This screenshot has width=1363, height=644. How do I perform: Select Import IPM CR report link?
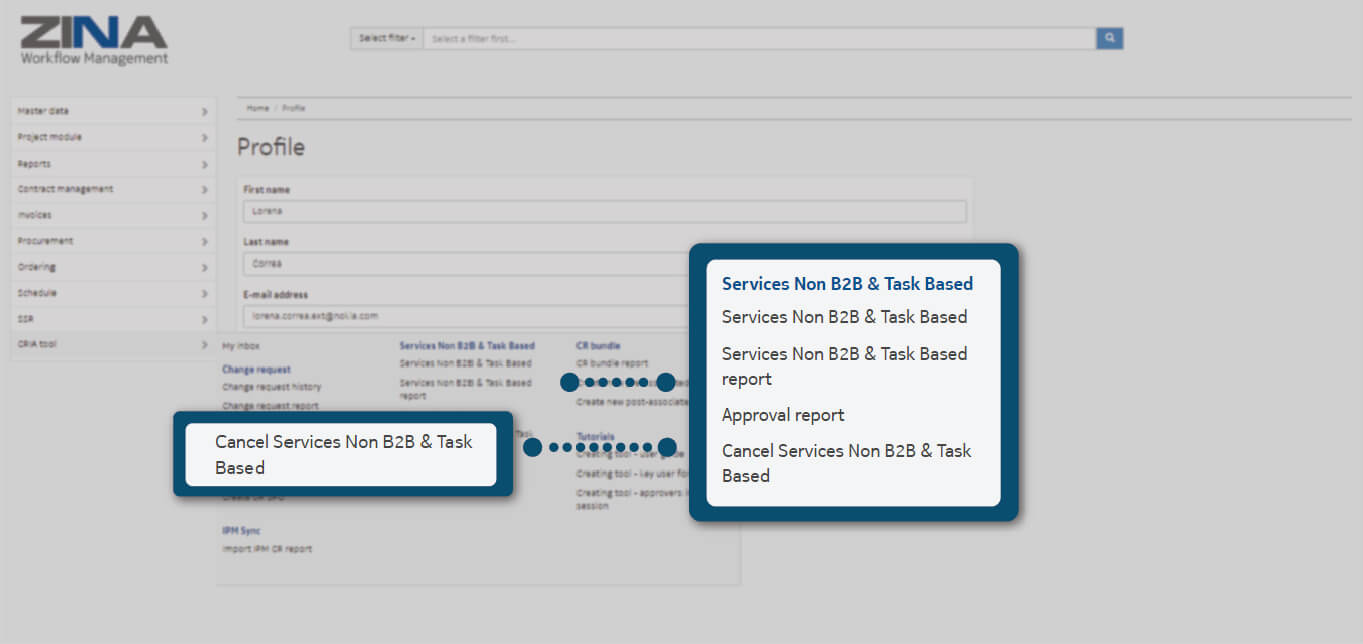click(x=266, y=549)
